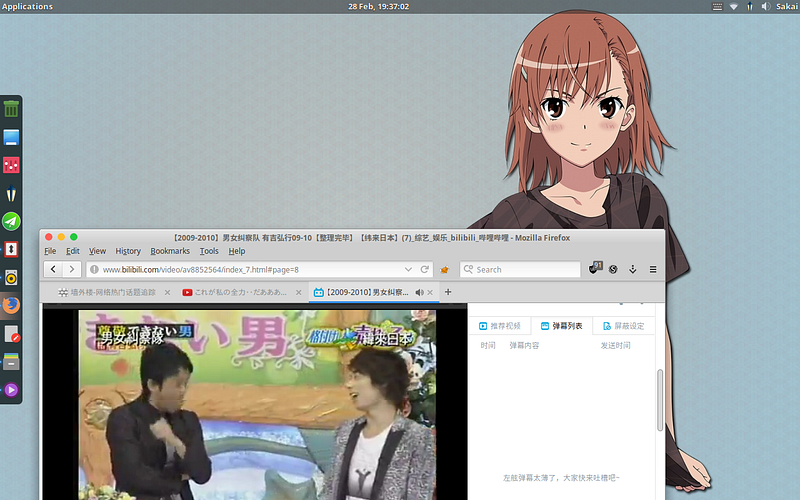The image size is (800, 500).
Task: Open the Edit menu
Action: (x=72, y=251)
